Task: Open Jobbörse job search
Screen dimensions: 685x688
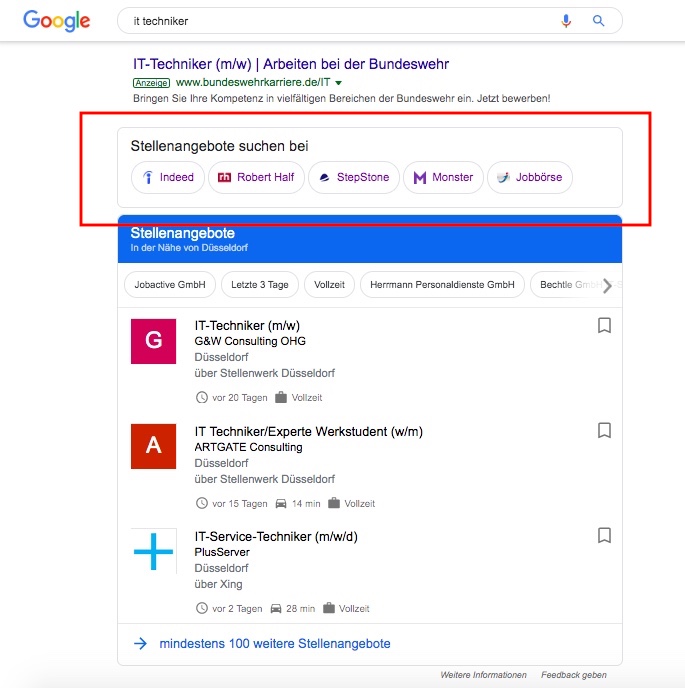Action: pos(530,177)
